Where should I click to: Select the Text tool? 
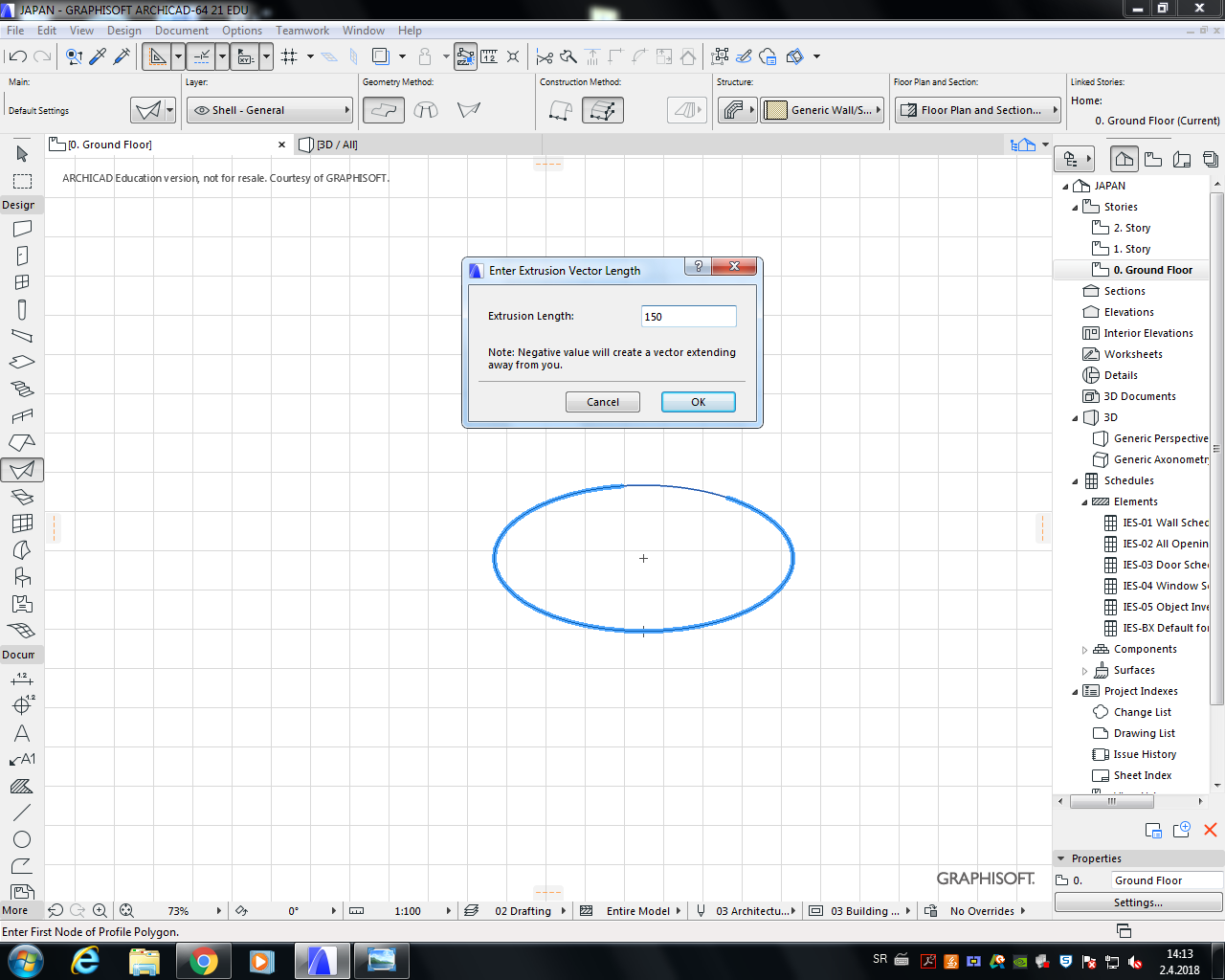pyautogui.click(x=22, y=733)
